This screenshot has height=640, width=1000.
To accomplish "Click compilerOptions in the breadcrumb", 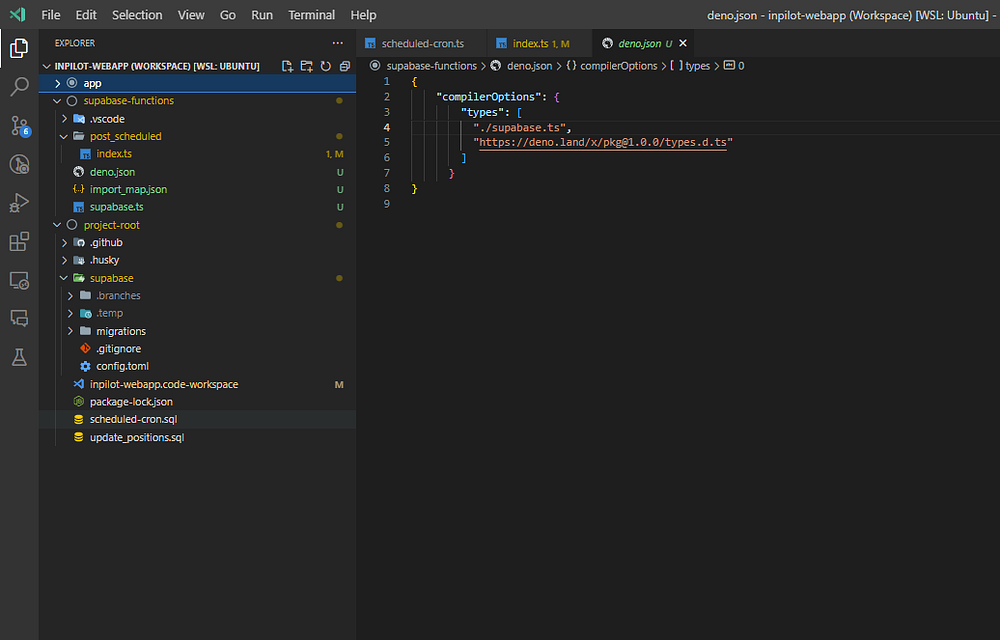I will pos(618,66).
